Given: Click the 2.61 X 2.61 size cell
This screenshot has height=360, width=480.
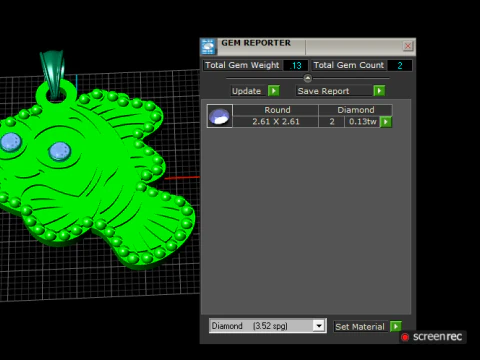Looking at the screenshot, I should (276, 122).
